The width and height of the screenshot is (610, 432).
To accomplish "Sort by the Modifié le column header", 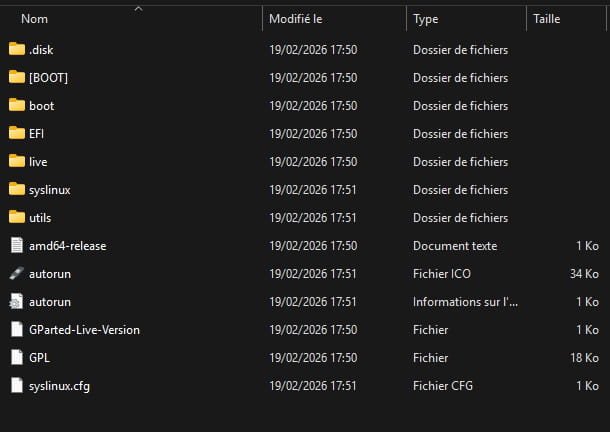I will (295, 19).
